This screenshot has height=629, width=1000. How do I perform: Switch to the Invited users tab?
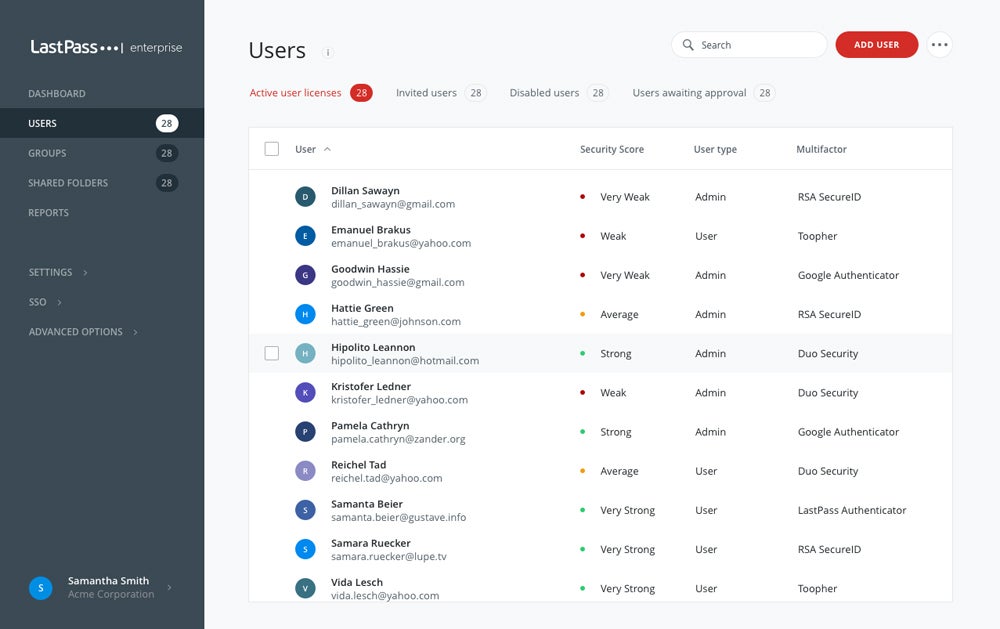point(426,93)
